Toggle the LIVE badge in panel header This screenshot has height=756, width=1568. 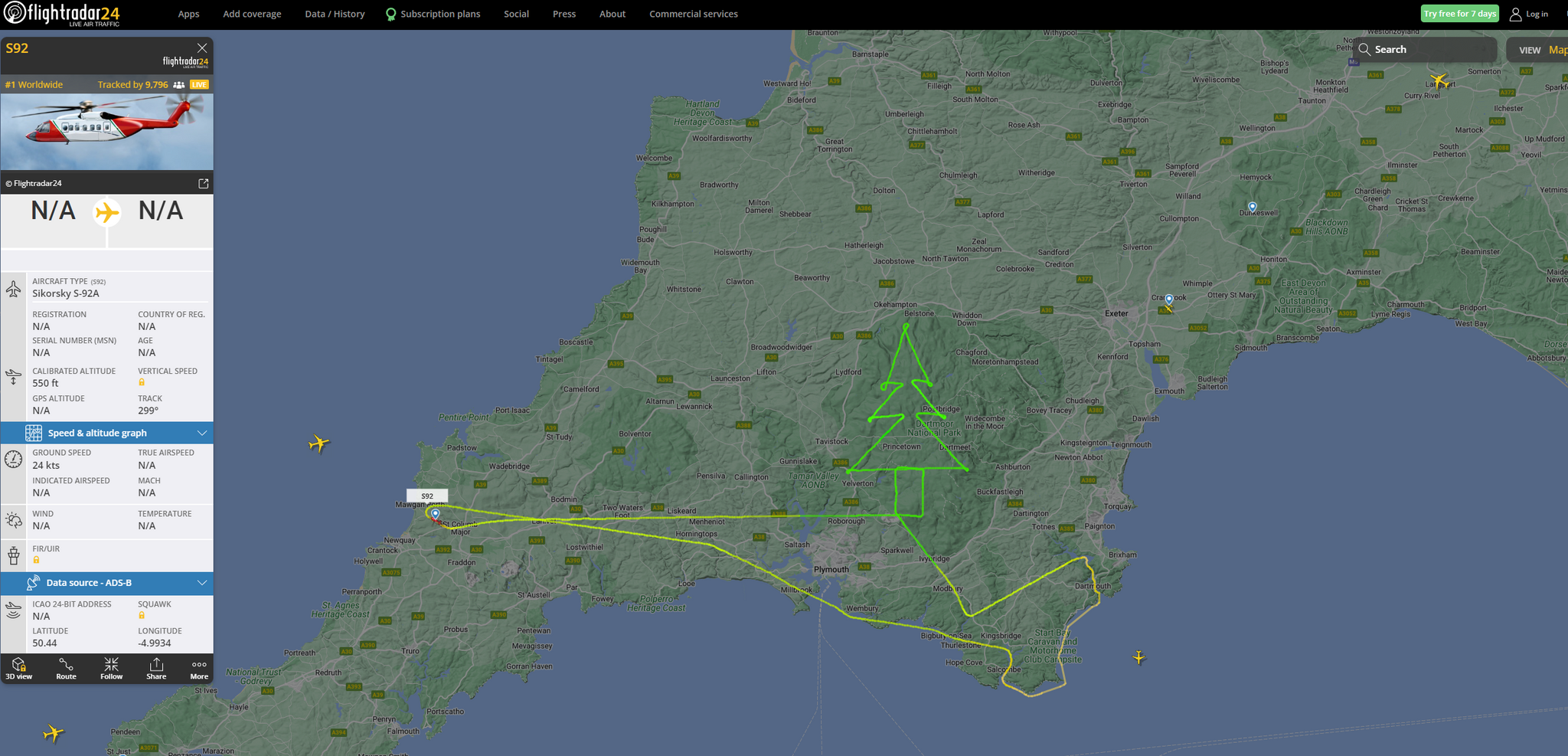pos(199,85)
